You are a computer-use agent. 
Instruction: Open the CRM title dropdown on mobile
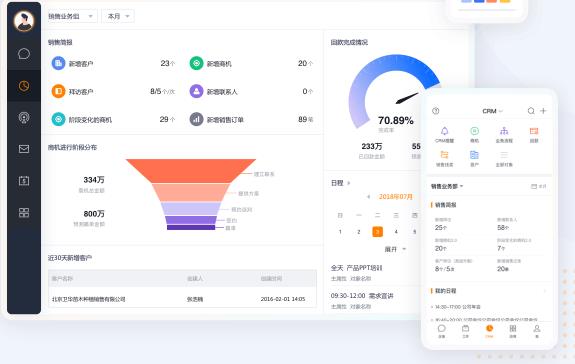tap(492, 111)
